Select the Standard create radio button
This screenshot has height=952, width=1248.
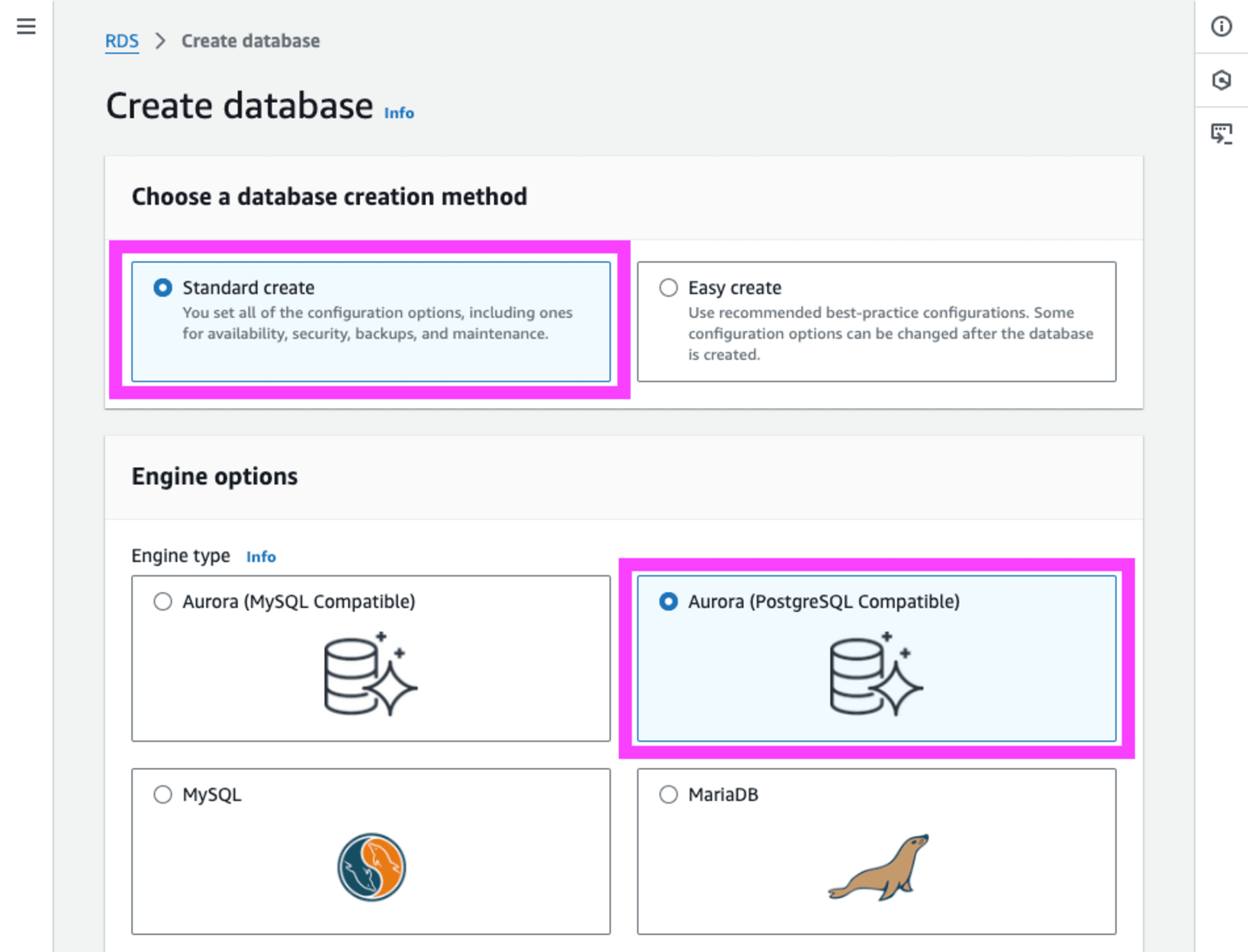[163, 288]
